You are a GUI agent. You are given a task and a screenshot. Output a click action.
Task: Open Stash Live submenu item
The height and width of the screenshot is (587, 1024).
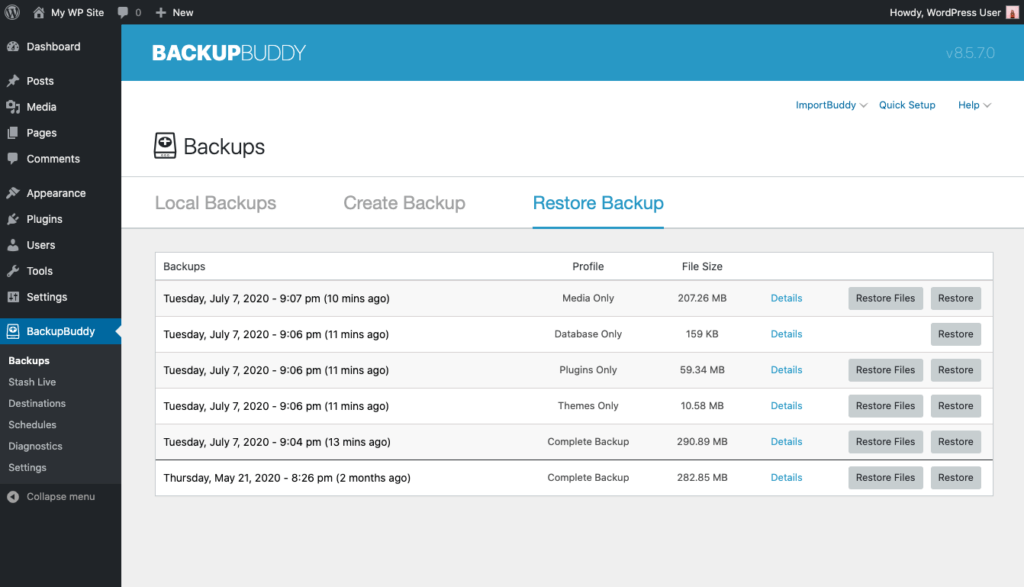[x=32, y=382]
